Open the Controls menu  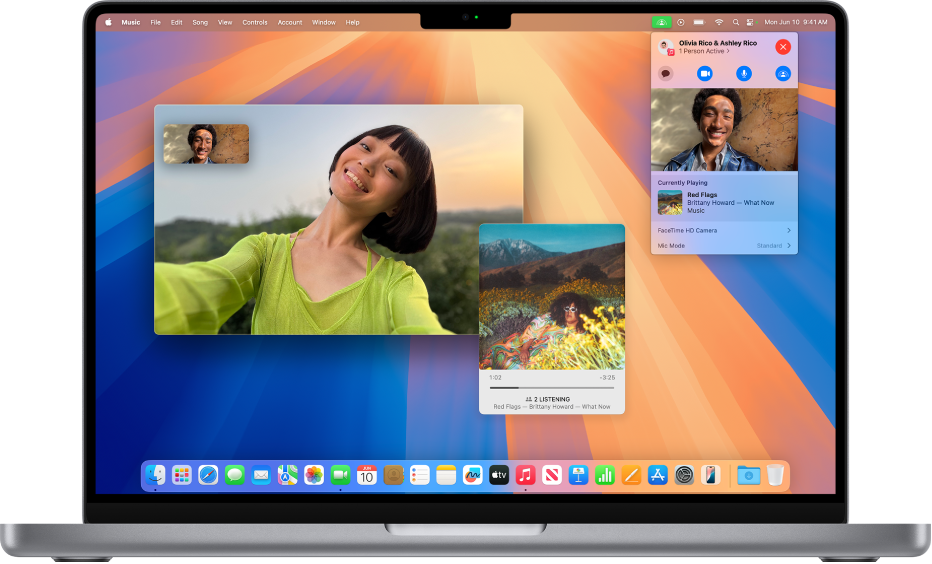[x=255, y=21]
